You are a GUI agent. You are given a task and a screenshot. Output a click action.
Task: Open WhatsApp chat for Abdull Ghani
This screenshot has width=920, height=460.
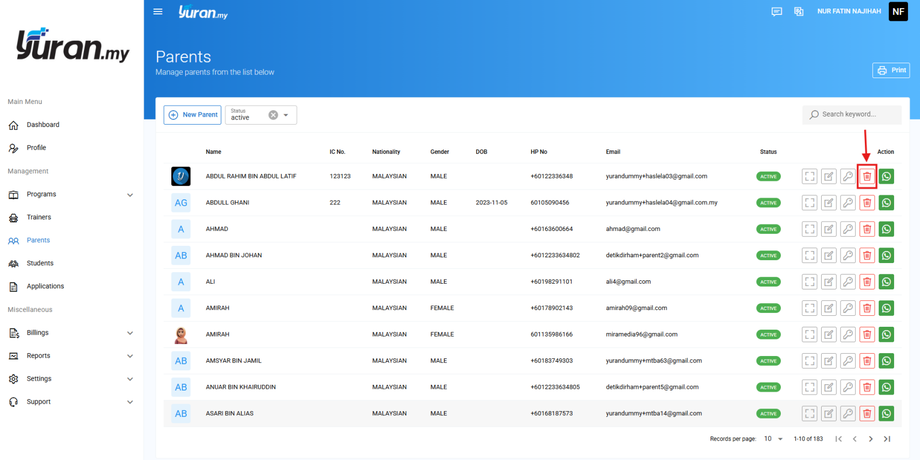[x=886, y=203]
